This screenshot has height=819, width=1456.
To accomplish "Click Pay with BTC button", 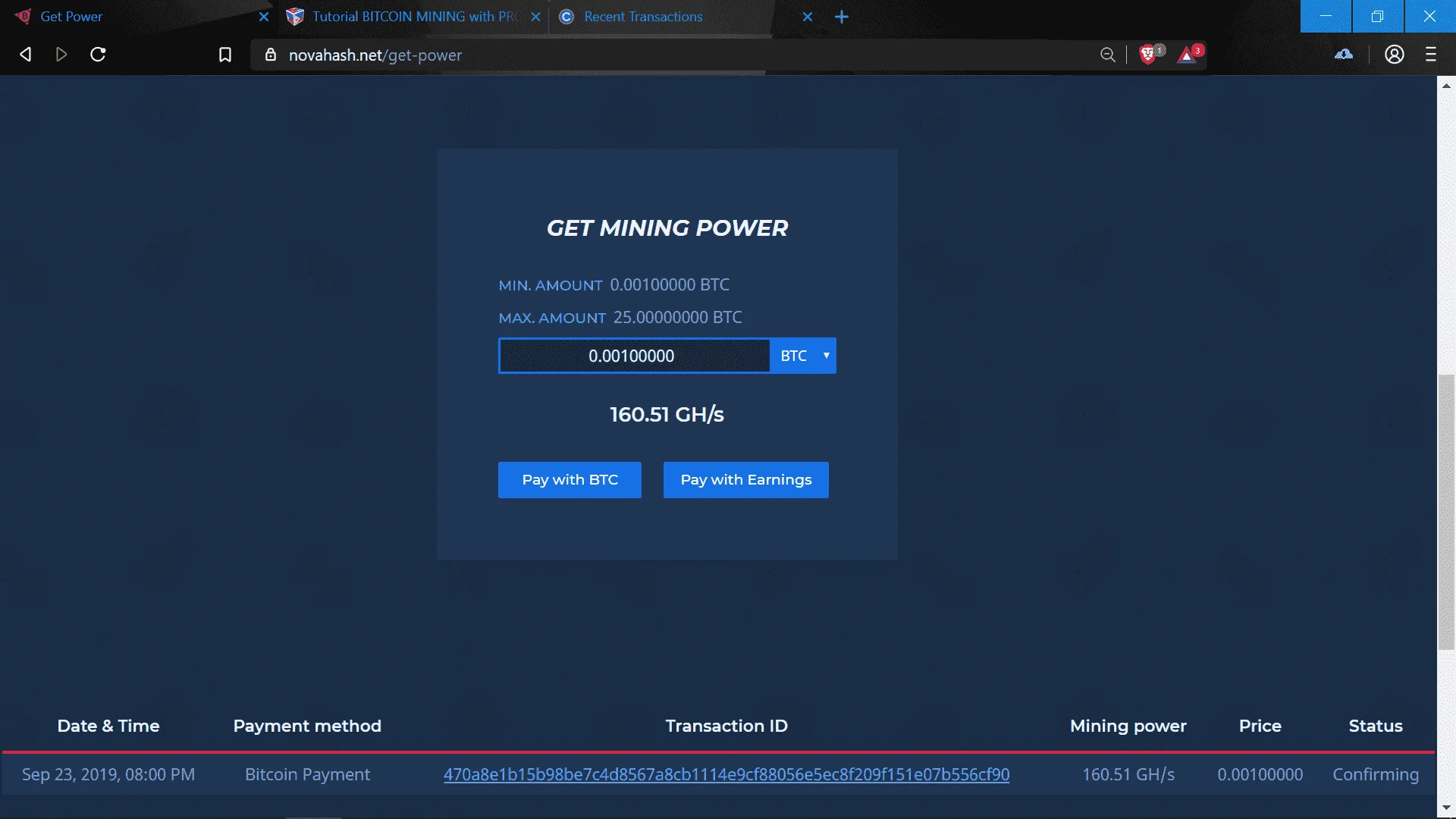I will click(570, 480).
